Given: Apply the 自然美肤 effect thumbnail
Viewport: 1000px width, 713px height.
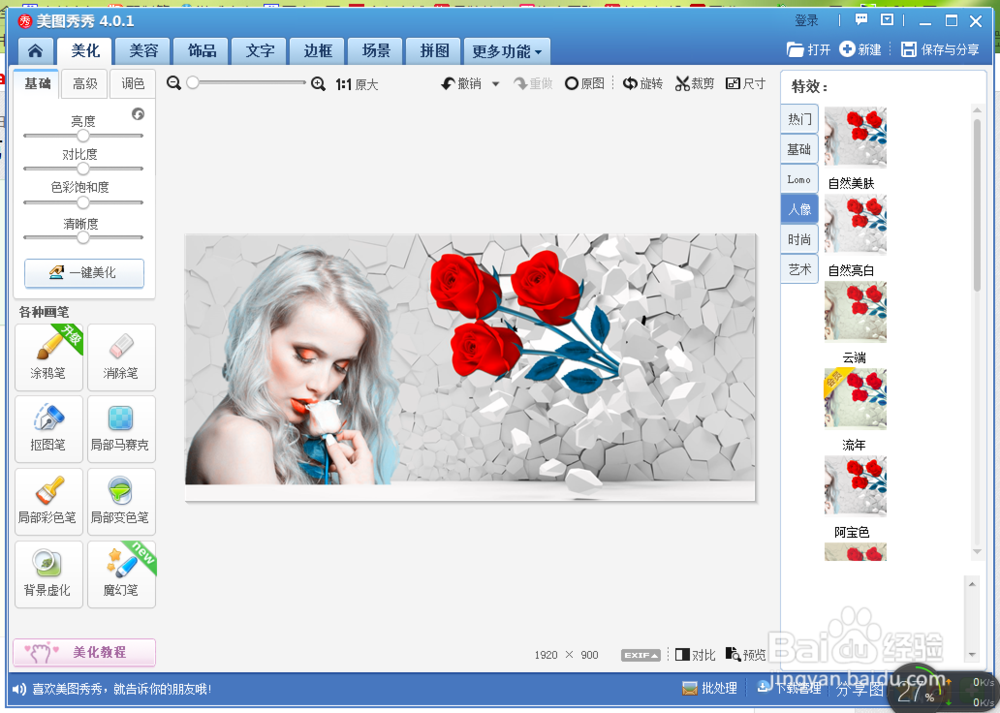Looking at the screenshot, I should (x=855, y=136).
